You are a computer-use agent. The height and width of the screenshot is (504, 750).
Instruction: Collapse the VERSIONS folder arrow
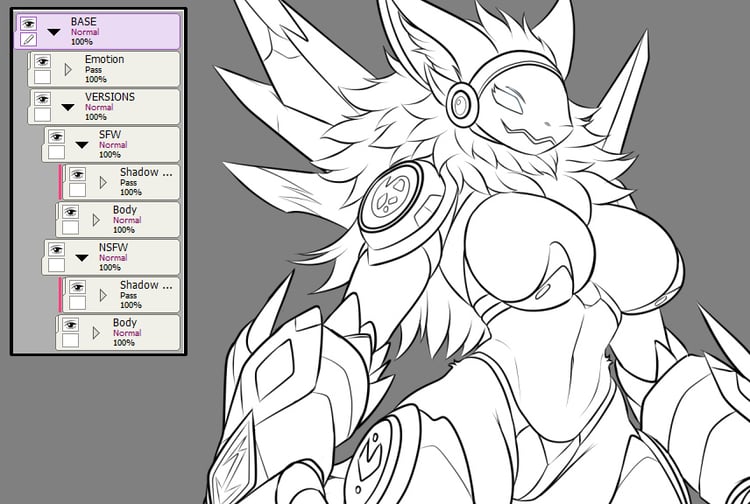pos(68,107)
